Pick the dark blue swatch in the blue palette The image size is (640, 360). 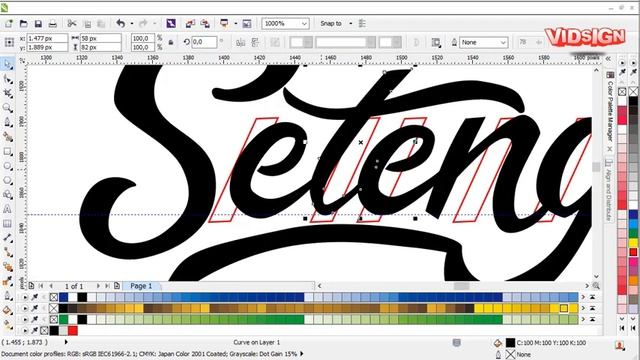(x=64, y=297)
